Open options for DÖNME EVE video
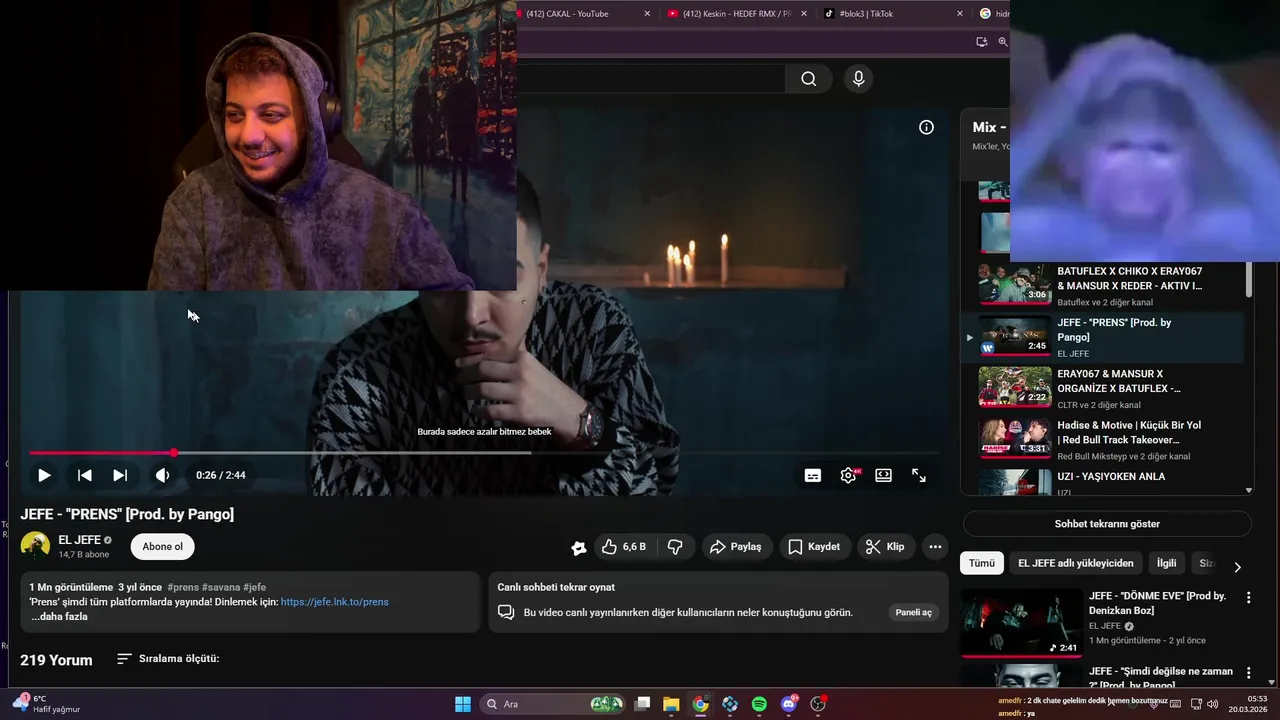This screenshot has height=720, width=1280. [1248, 597]
